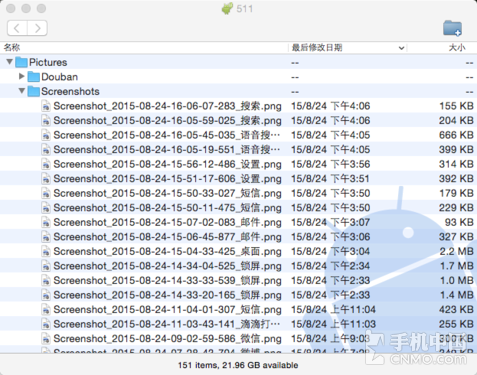Select file name Screenshot_2015-08-24-15-07-02-083_邮件.png
The width and height of the screenshot is (477, 375).
coord(167,222)
